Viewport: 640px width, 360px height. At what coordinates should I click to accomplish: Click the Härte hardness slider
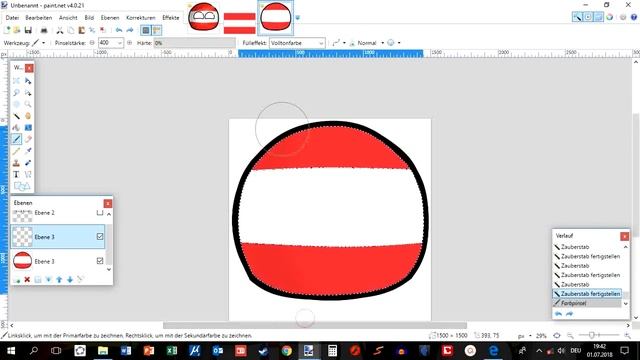(195, 43)
